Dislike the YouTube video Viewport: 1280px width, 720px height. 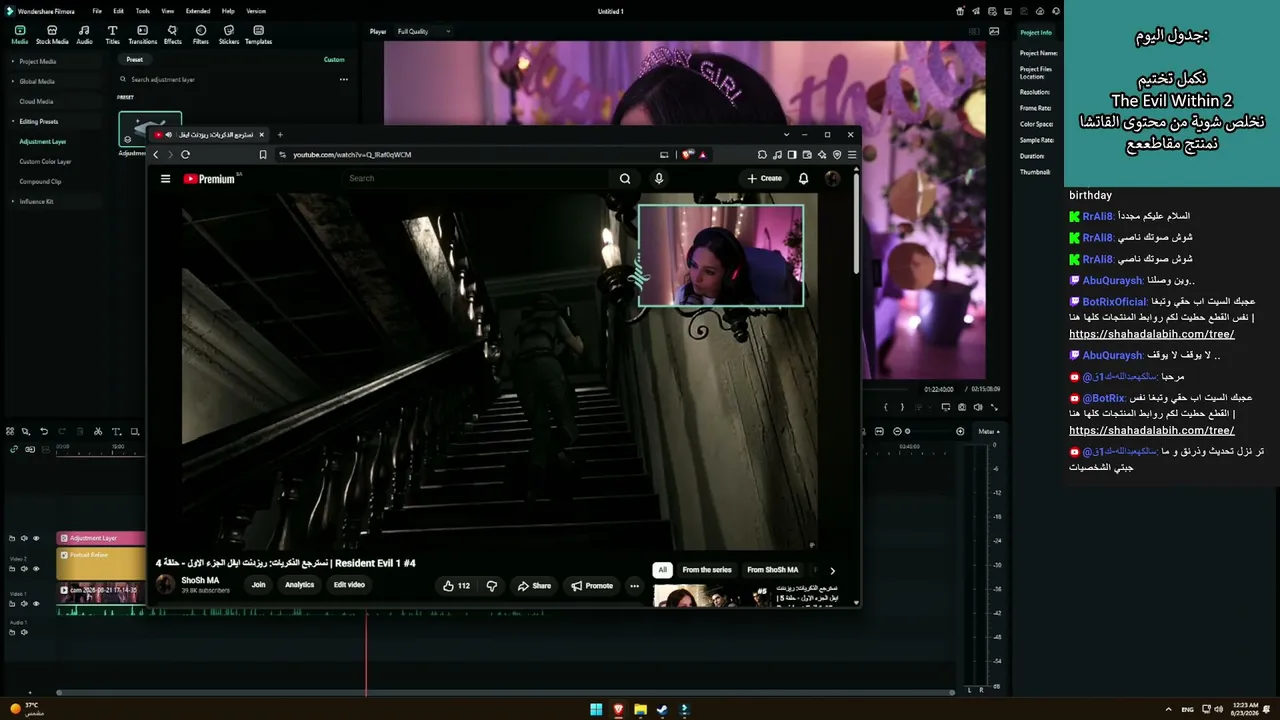pos(491,586)
